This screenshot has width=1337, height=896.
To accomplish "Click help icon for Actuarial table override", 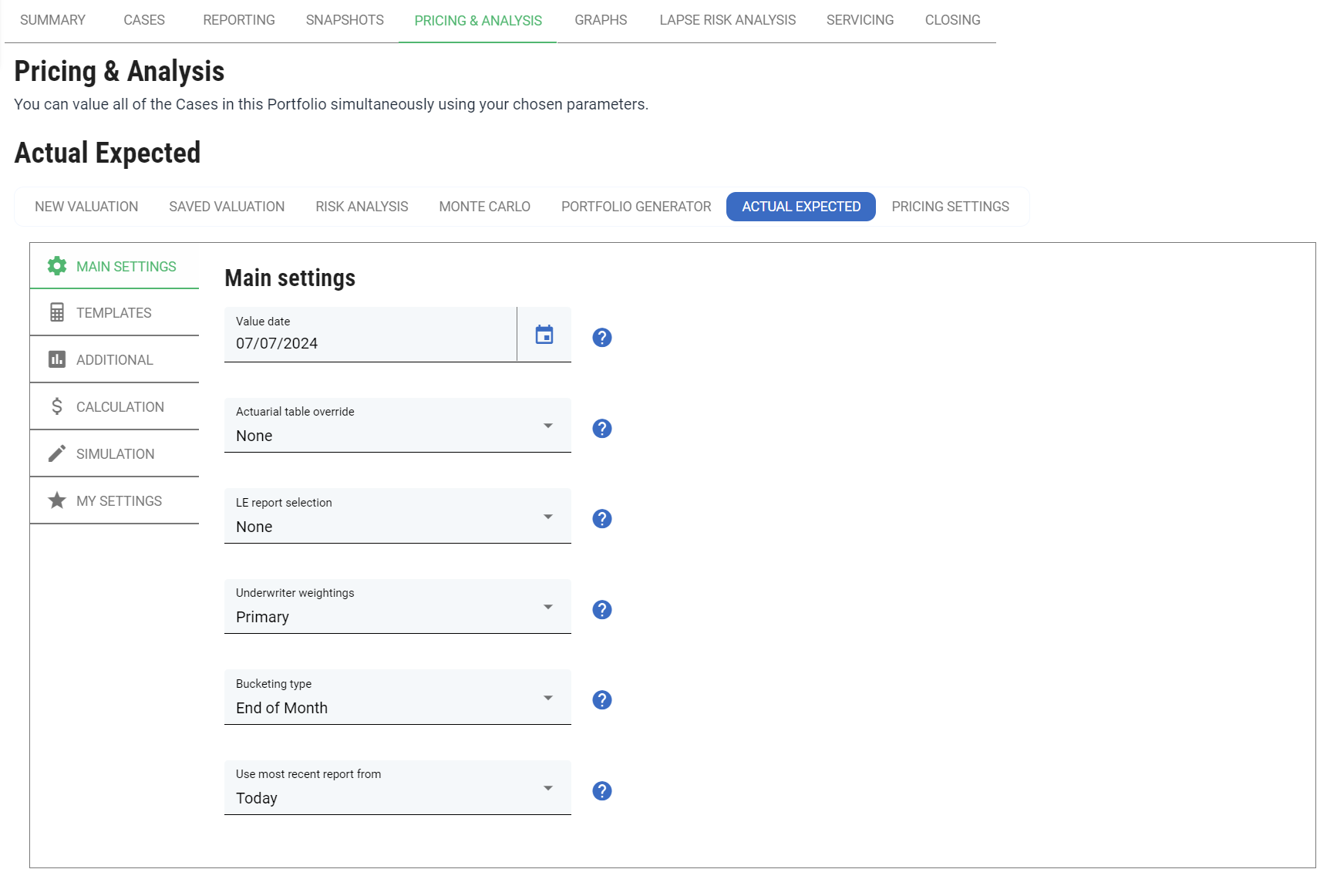I will click(601, 429).
